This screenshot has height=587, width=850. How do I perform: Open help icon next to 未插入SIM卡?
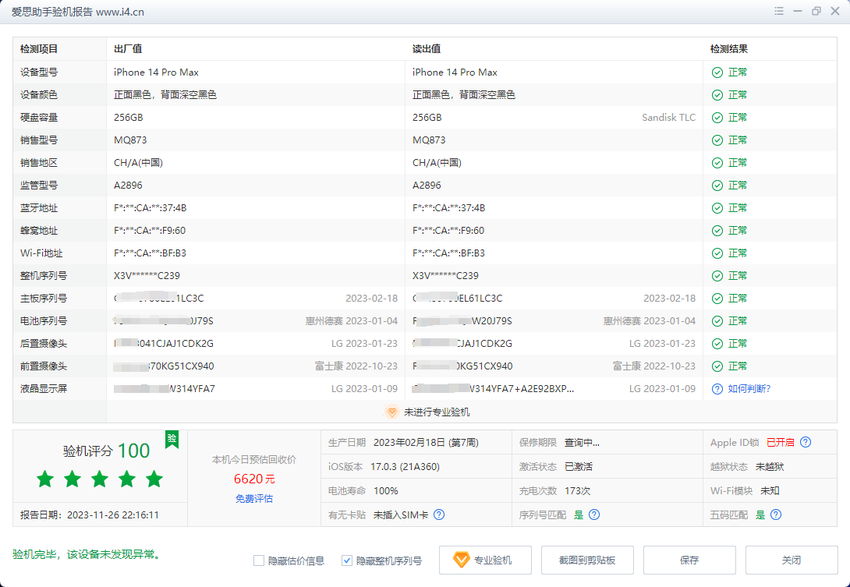point(439,514)
